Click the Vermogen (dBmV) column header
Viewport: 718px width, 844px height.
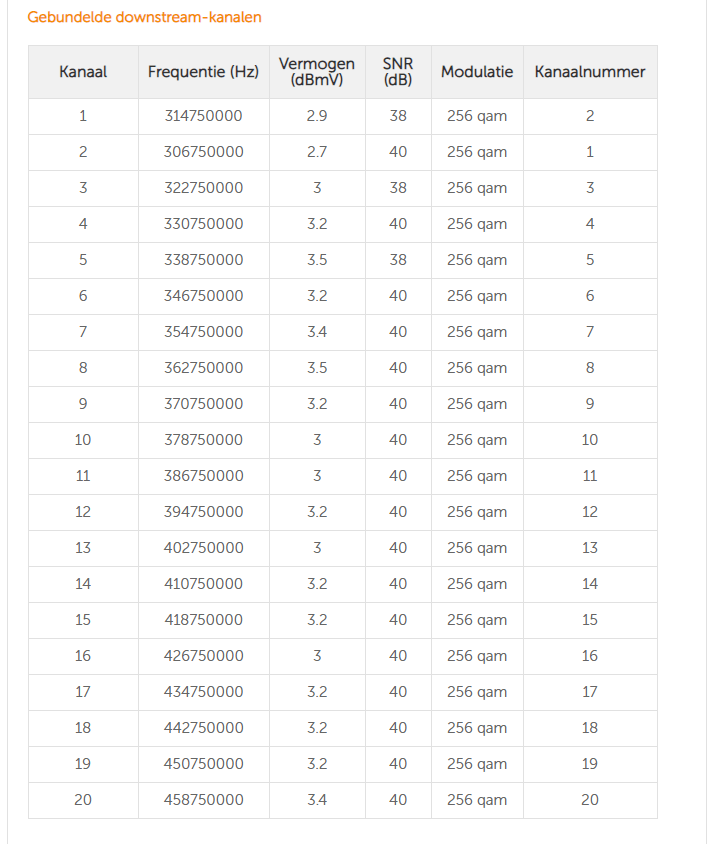tap(317, 72)
